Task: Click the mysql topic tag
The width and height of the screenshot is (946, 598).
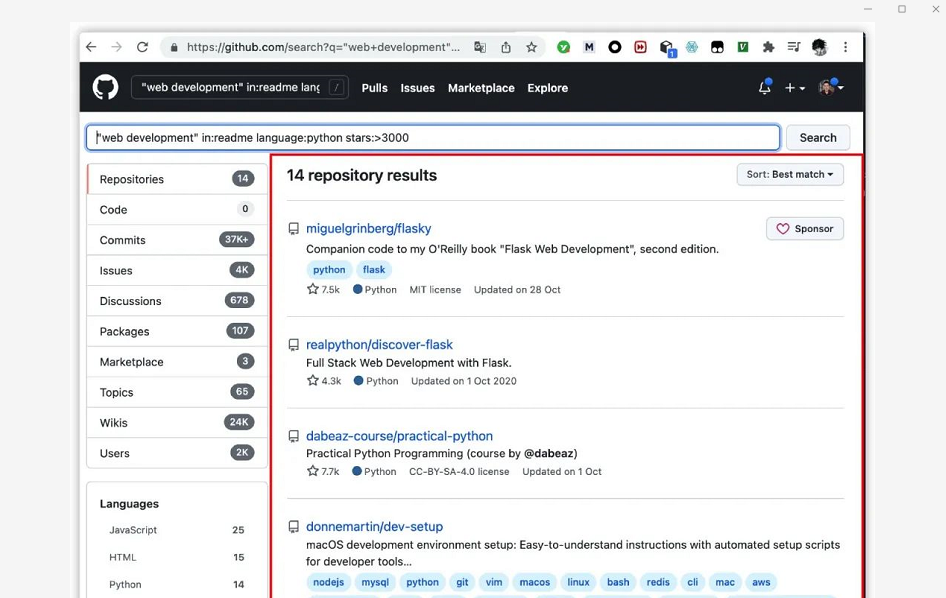Action: click(375, 582)
